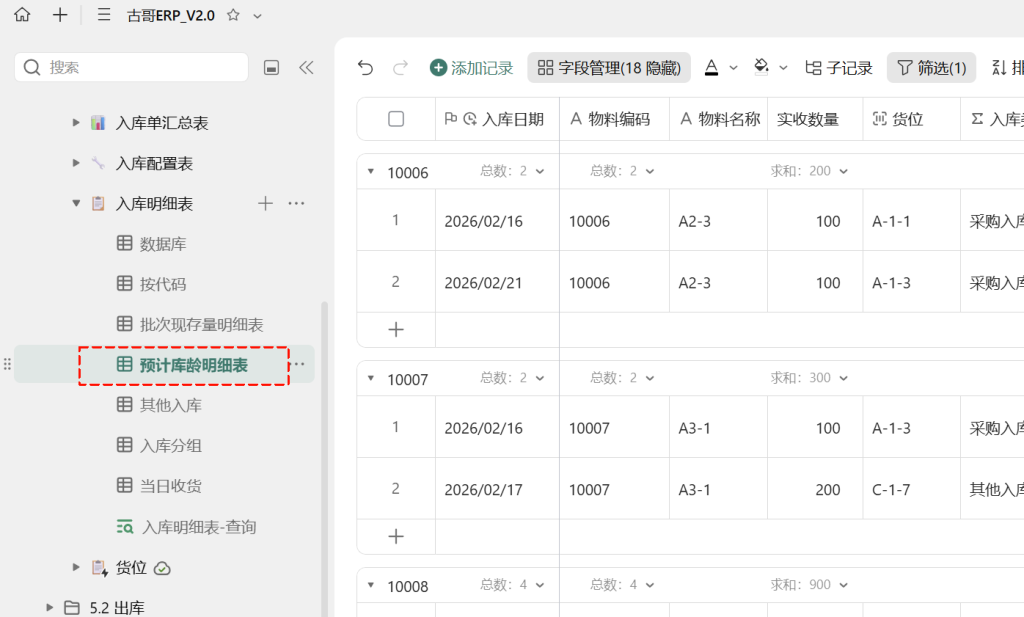This screenshot has height=617, width=1024.
Task: Click 子记录 toolbar button
Action: pyautogui.click(x=839, y=67)
